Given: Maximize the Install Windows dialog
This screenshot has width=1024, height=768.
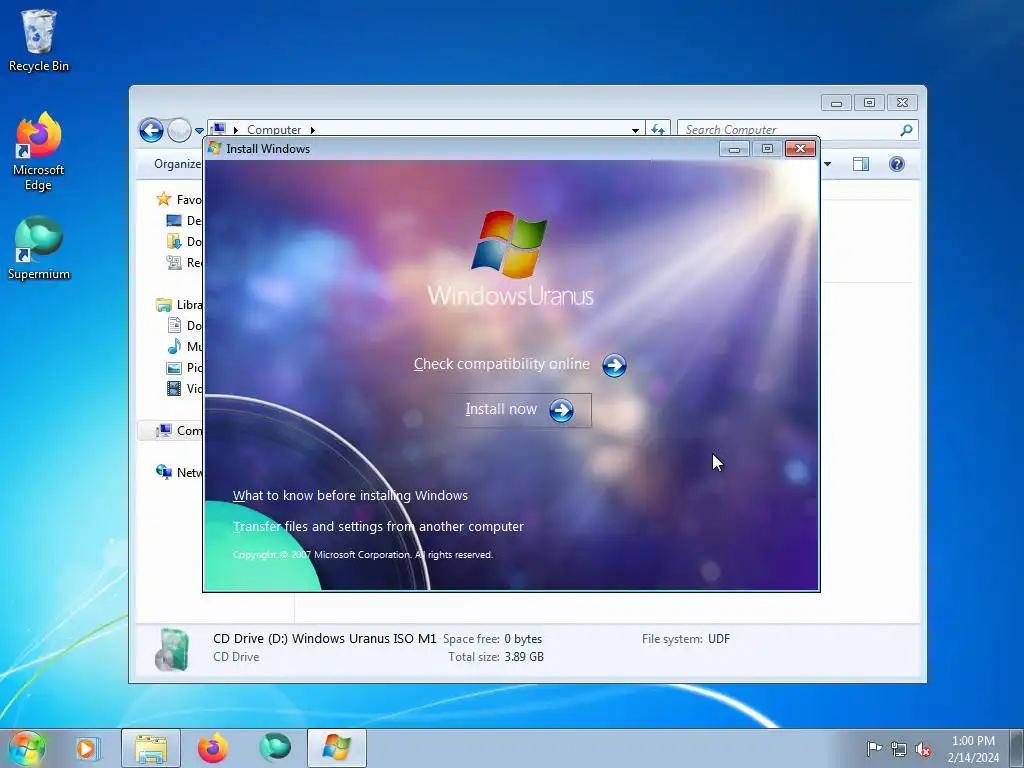Looking at the screenshot, I should click(x=767, y=149).
